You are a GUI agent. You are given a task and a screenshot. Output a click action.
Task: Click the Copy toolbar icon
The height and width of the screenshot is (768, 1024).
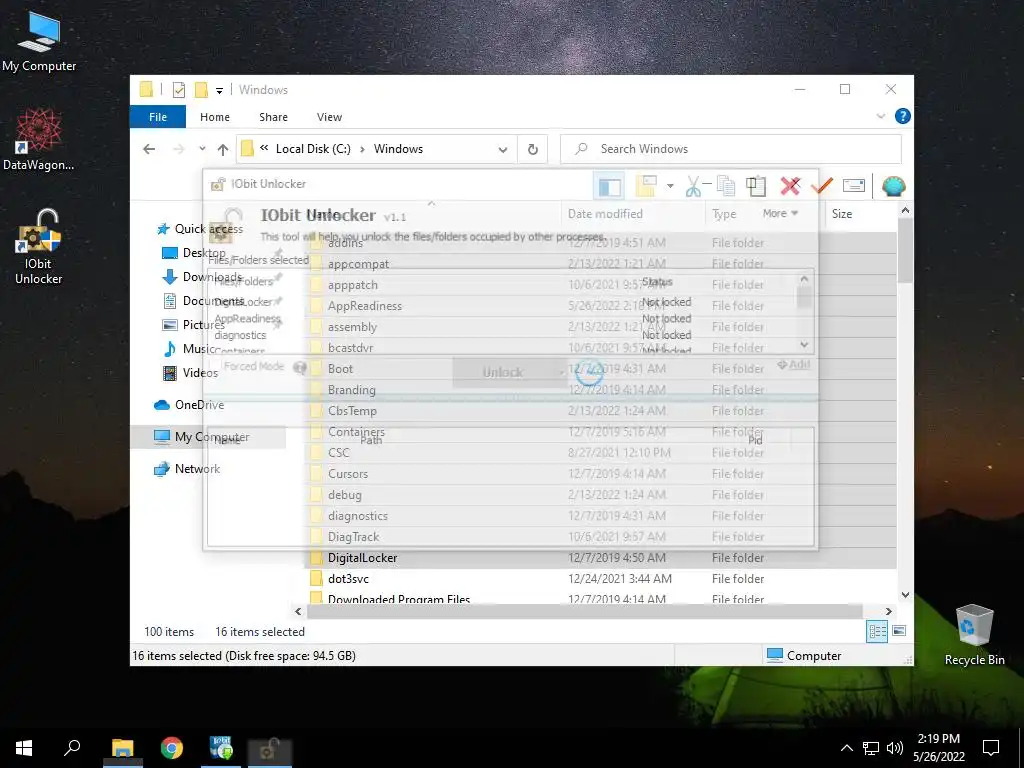pyautogui.click(x=726, y=186)
